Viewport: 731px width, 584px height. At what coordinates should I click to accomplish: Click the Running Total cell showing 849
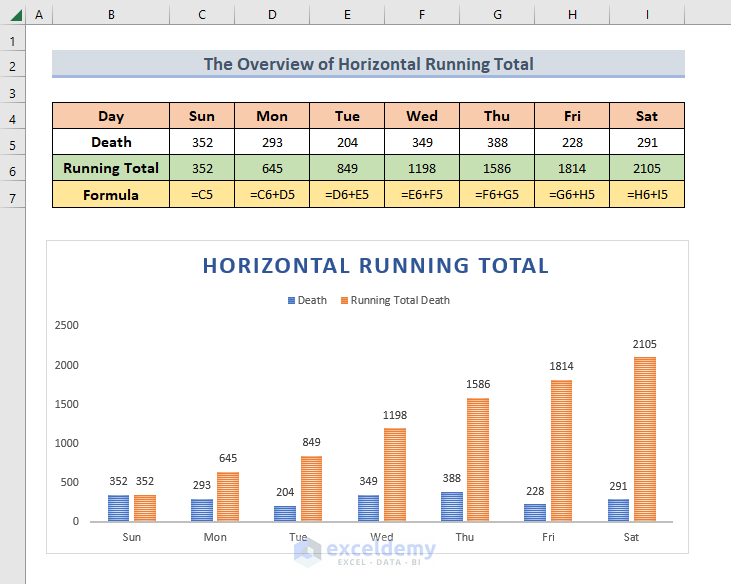pos(347,168)
